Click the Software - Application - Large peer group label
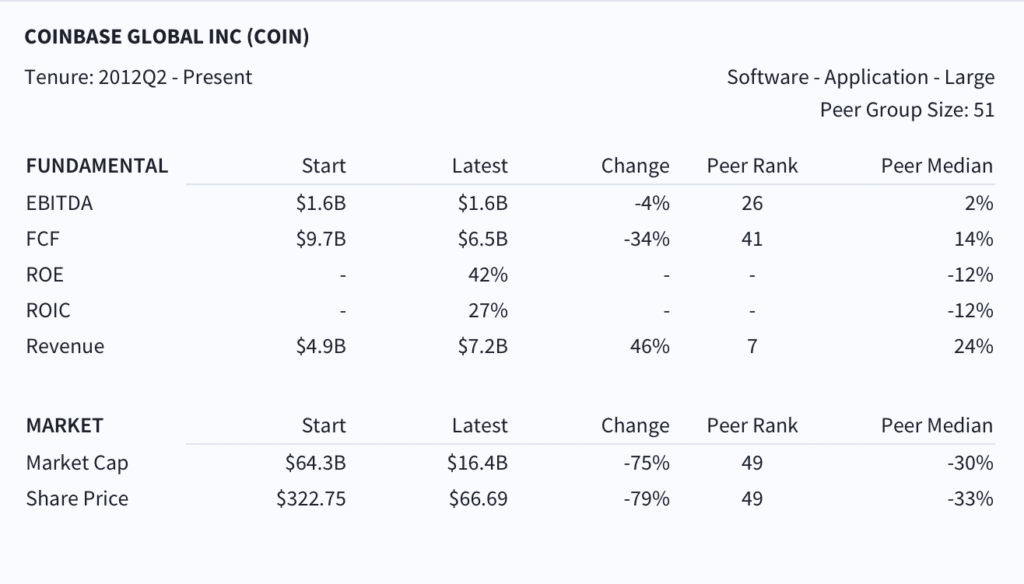This screenshot has width=1024, height=584. 861,77
